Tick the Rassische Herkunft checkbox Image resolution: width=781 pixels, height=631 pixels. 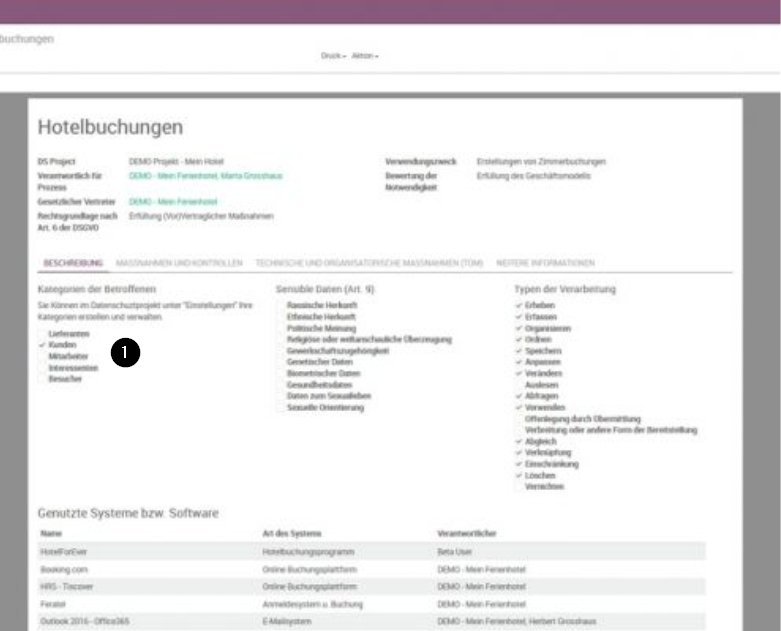coord(280,305)
